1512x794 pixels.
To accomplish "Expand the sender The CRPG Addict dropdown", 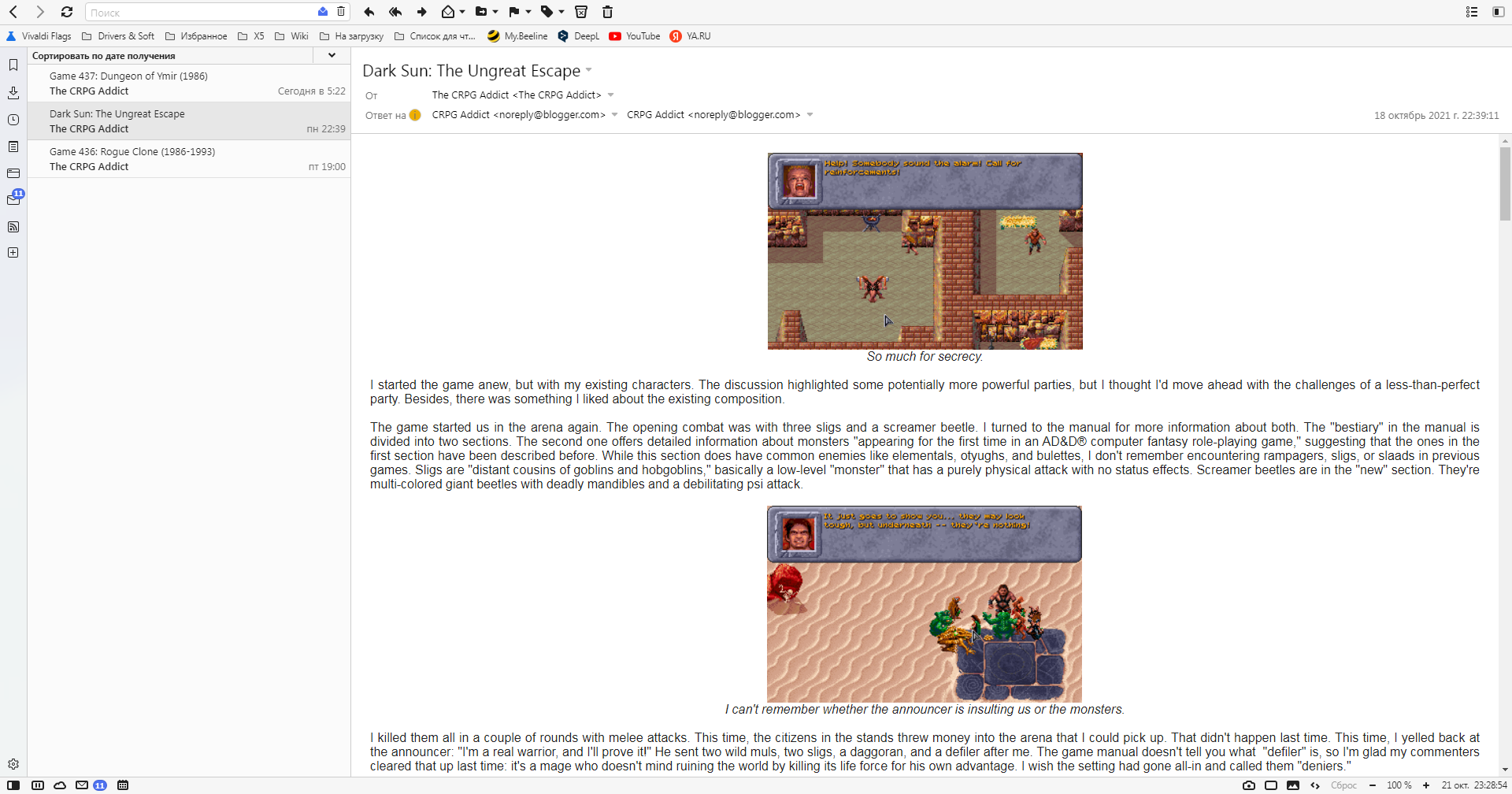I will tap(610, 95).
